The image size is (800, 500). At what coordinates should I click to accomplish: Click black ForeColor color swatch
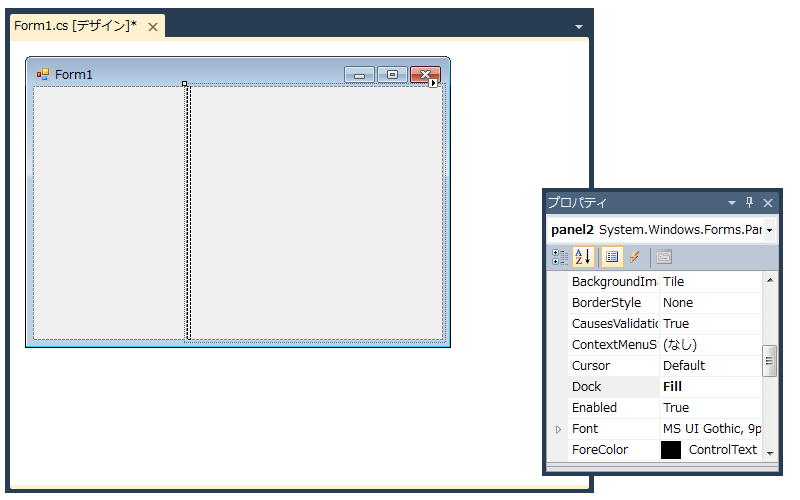[x=671, y=450]
